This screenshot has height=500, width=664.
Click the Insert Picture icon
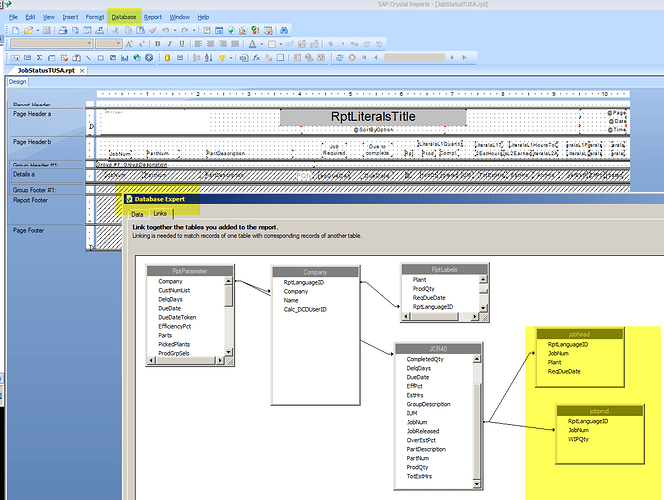(113, 58)
